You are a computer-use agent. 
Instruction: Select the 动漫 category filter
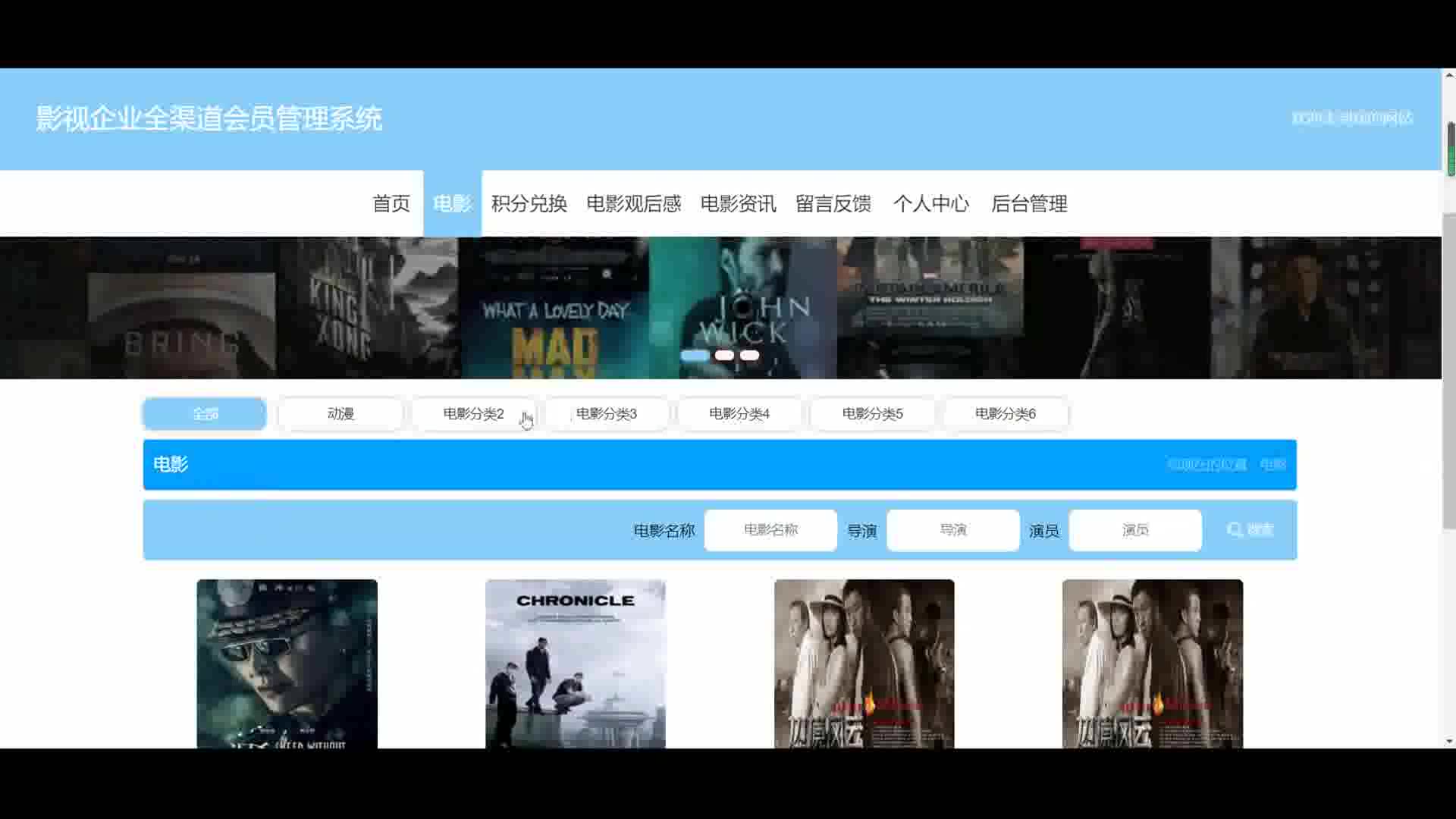click(340, 414)
